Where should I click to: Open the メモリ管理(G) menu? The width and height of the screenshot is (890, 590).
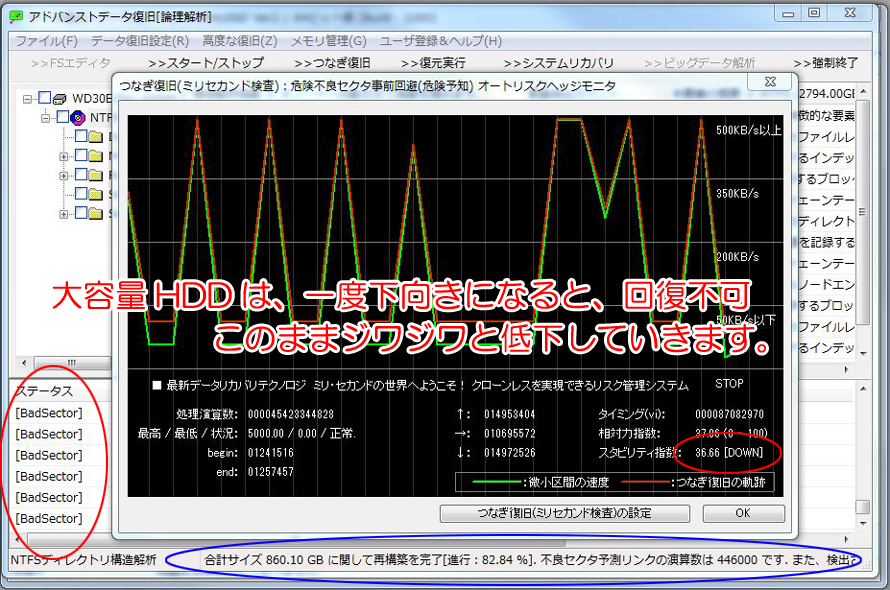(329, 41)
